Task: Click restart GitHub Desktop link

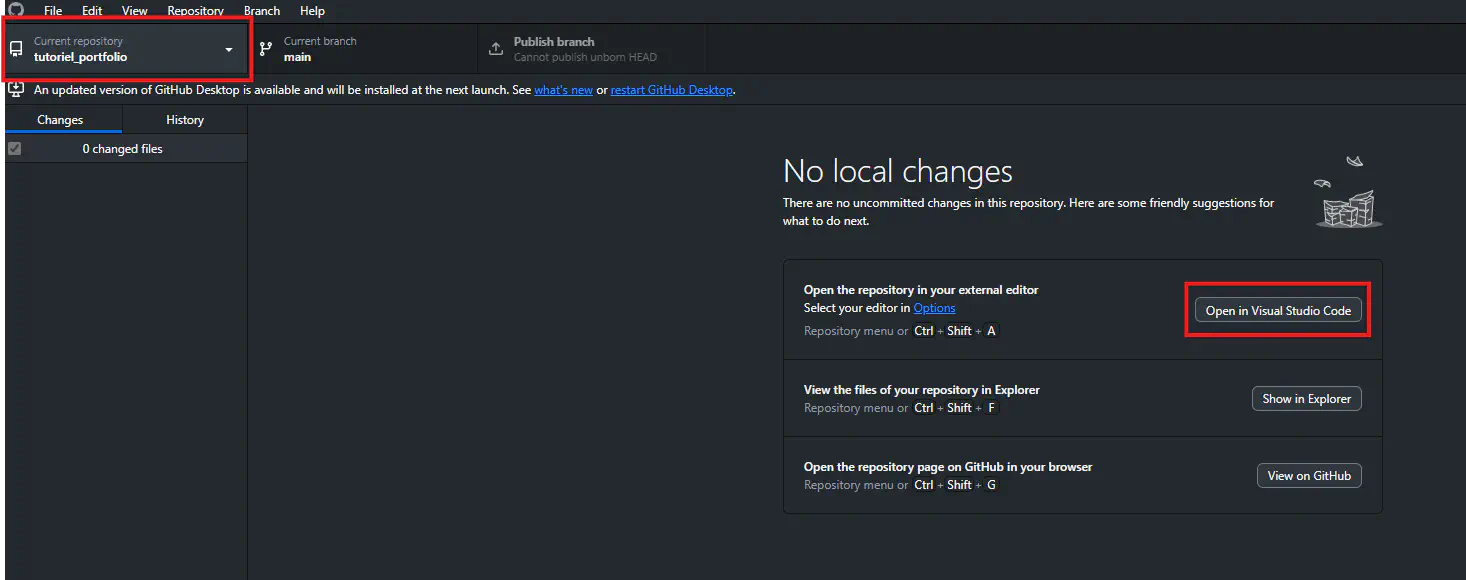Action: click(672, 90)
